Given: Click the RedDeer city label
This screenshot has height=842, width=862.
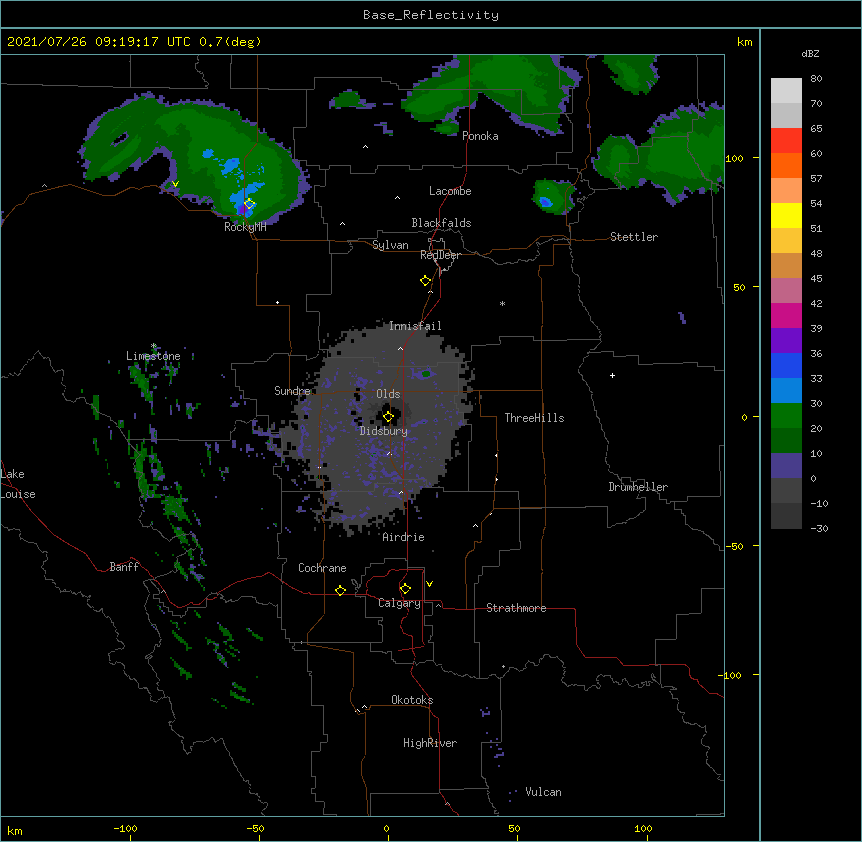Looking at the screenshot, I should tap(440, 255).
